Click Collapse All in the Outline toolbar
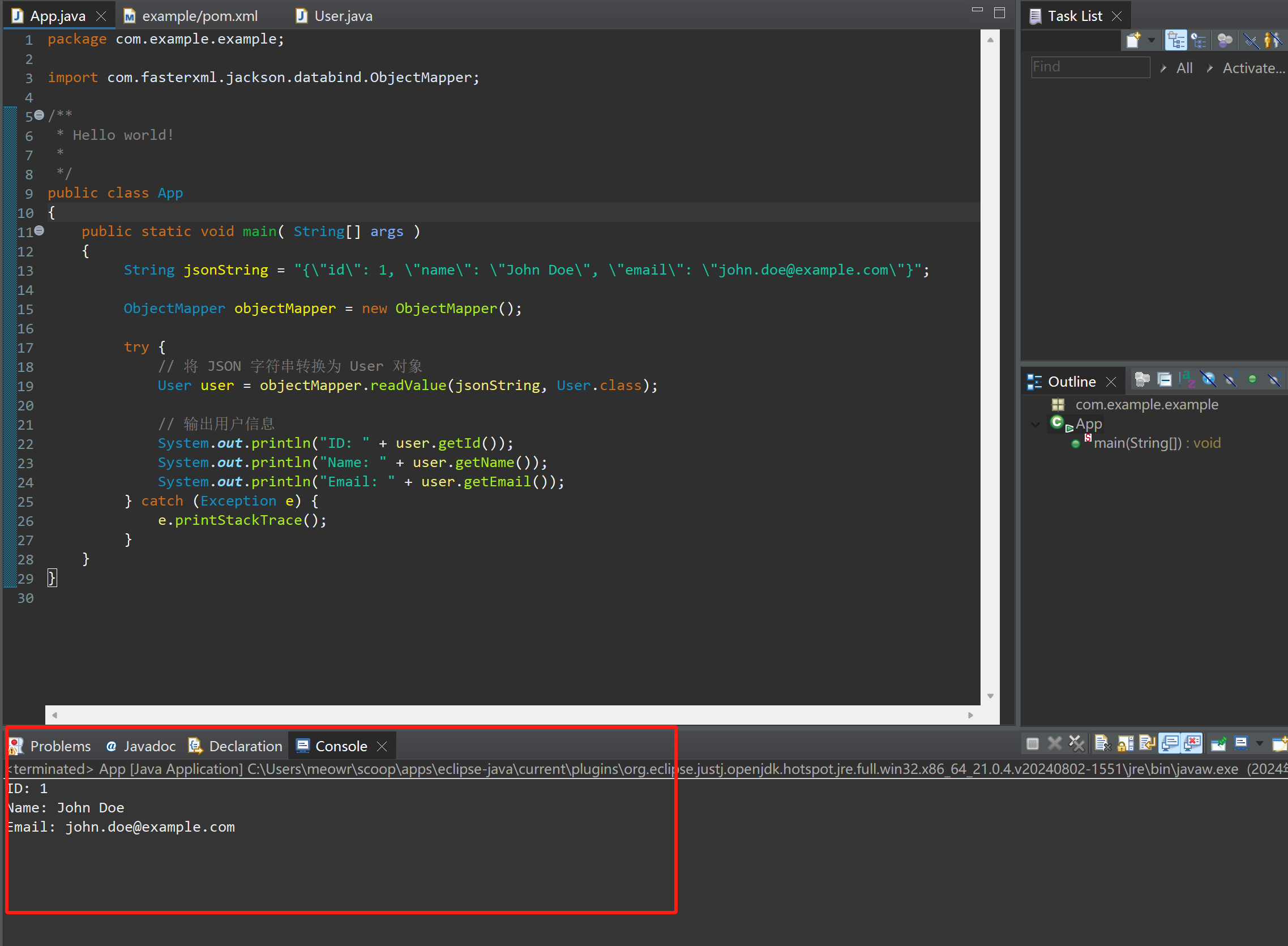Viewport: 1288px width, 946px height. point(1165,380)
